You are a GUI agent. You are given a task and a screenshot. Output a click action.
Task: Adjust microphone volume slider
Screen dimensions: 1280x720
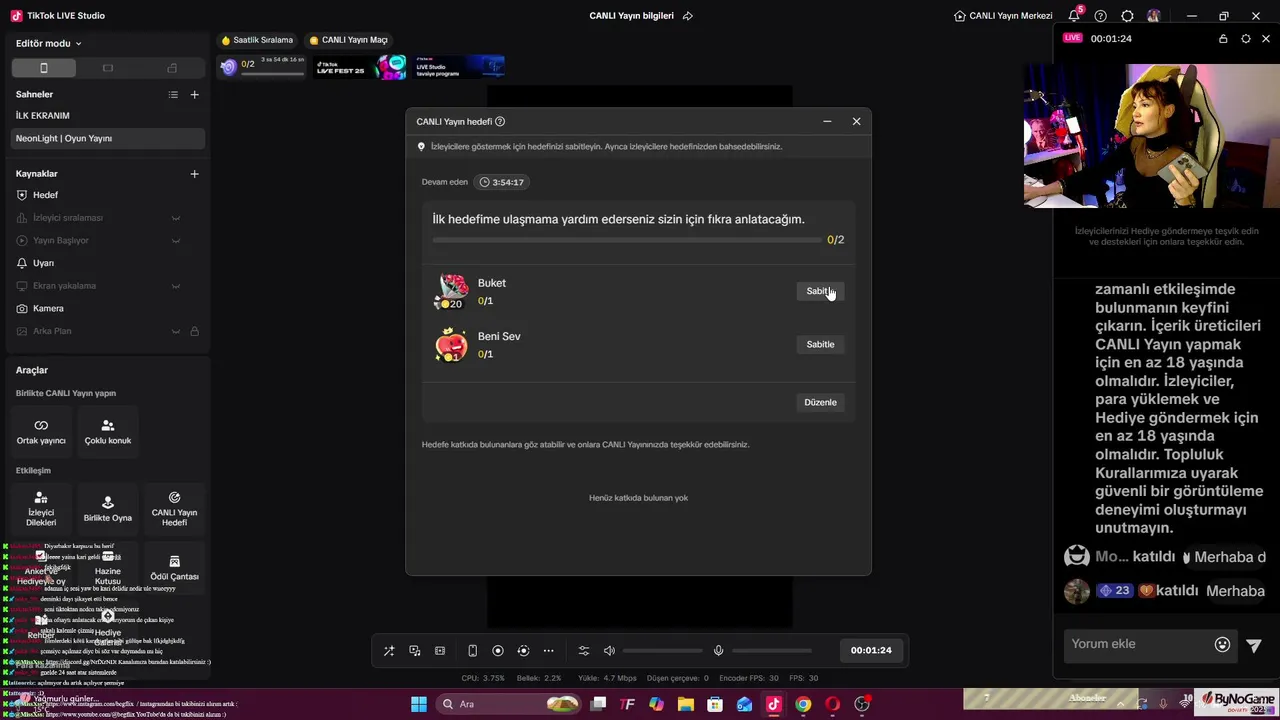[772, 651]
